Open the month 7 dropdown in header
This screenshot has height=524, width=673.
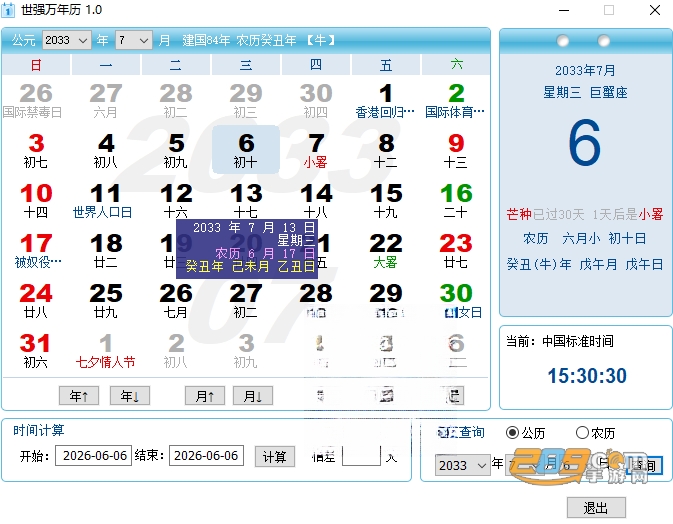[x=134, y=40]
